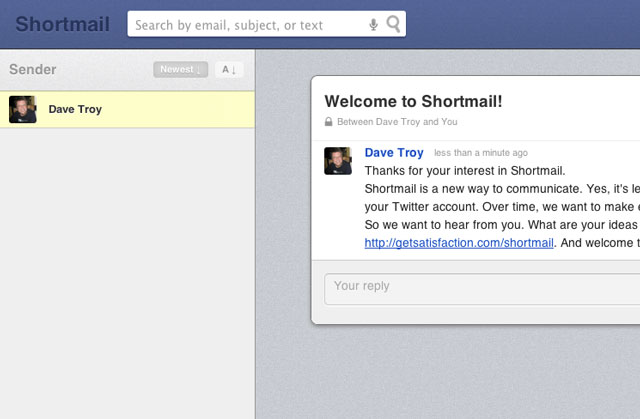Click the Welcome to Shortmail! subject heading
The image size is (640, 419).
tap(413, 101)
